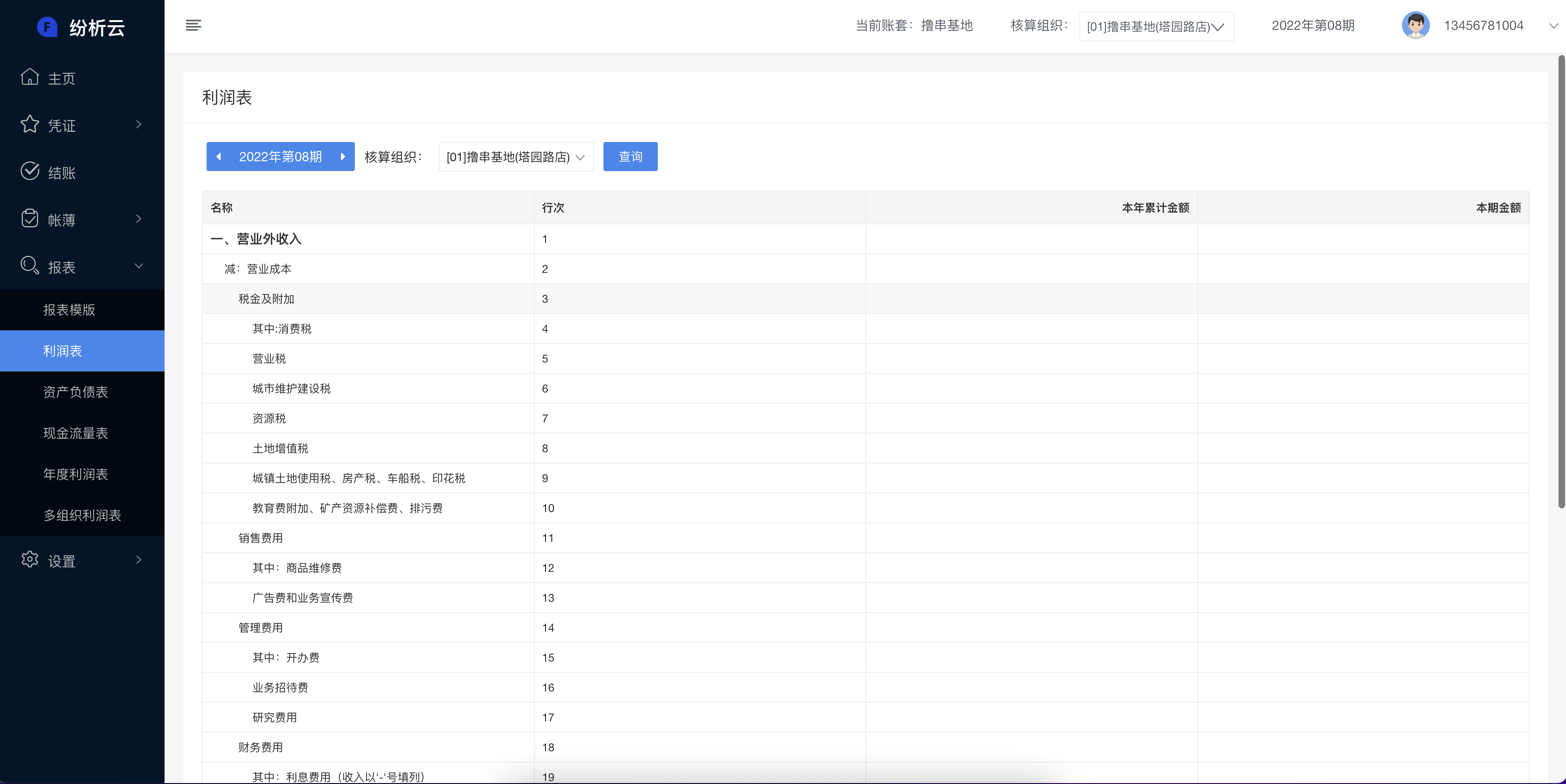Click the 查询 button
Screen dimensions: 1566x784
(x=630, y=157)
